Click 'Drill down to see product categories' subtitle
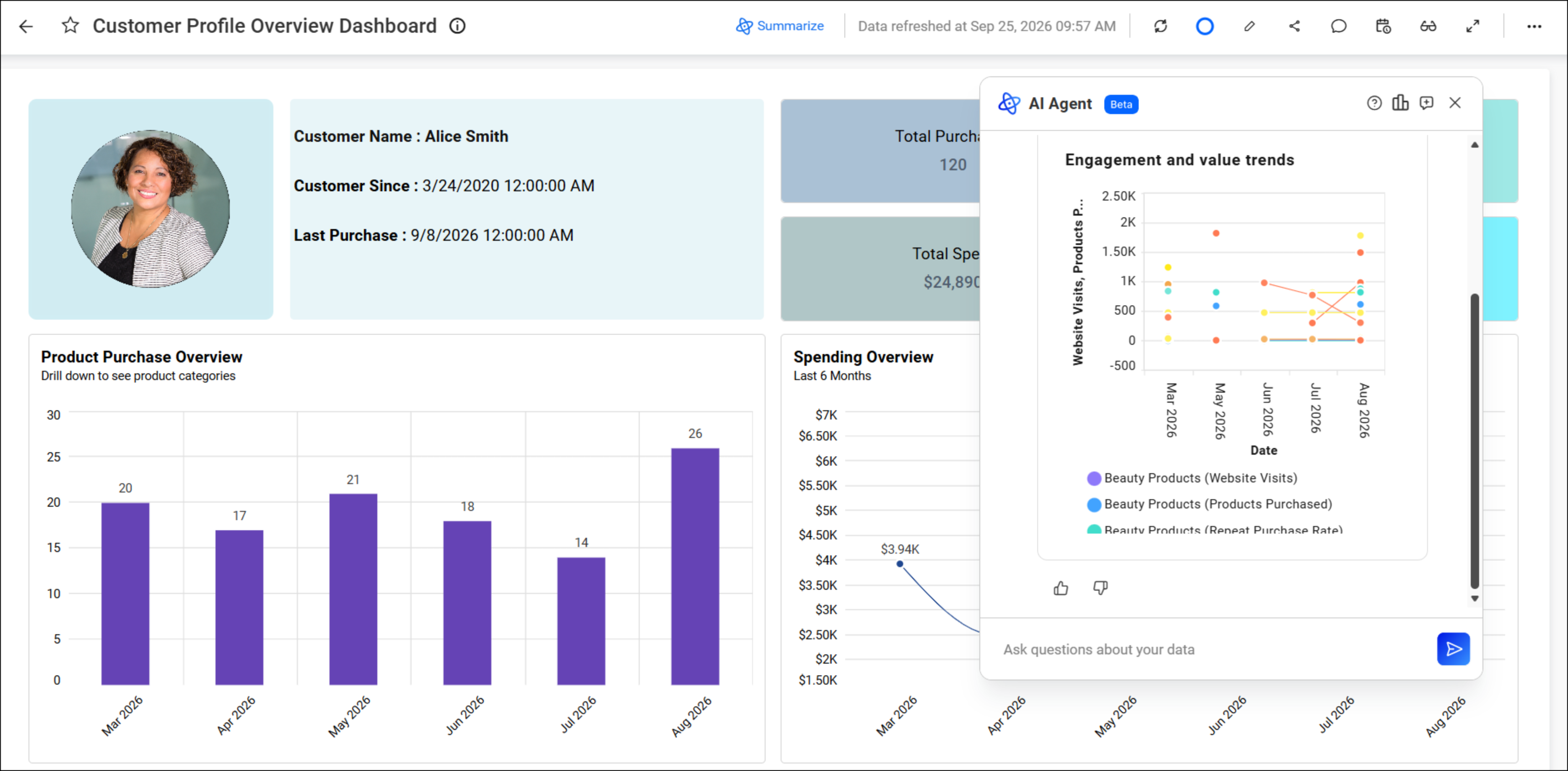 point(138,376)
